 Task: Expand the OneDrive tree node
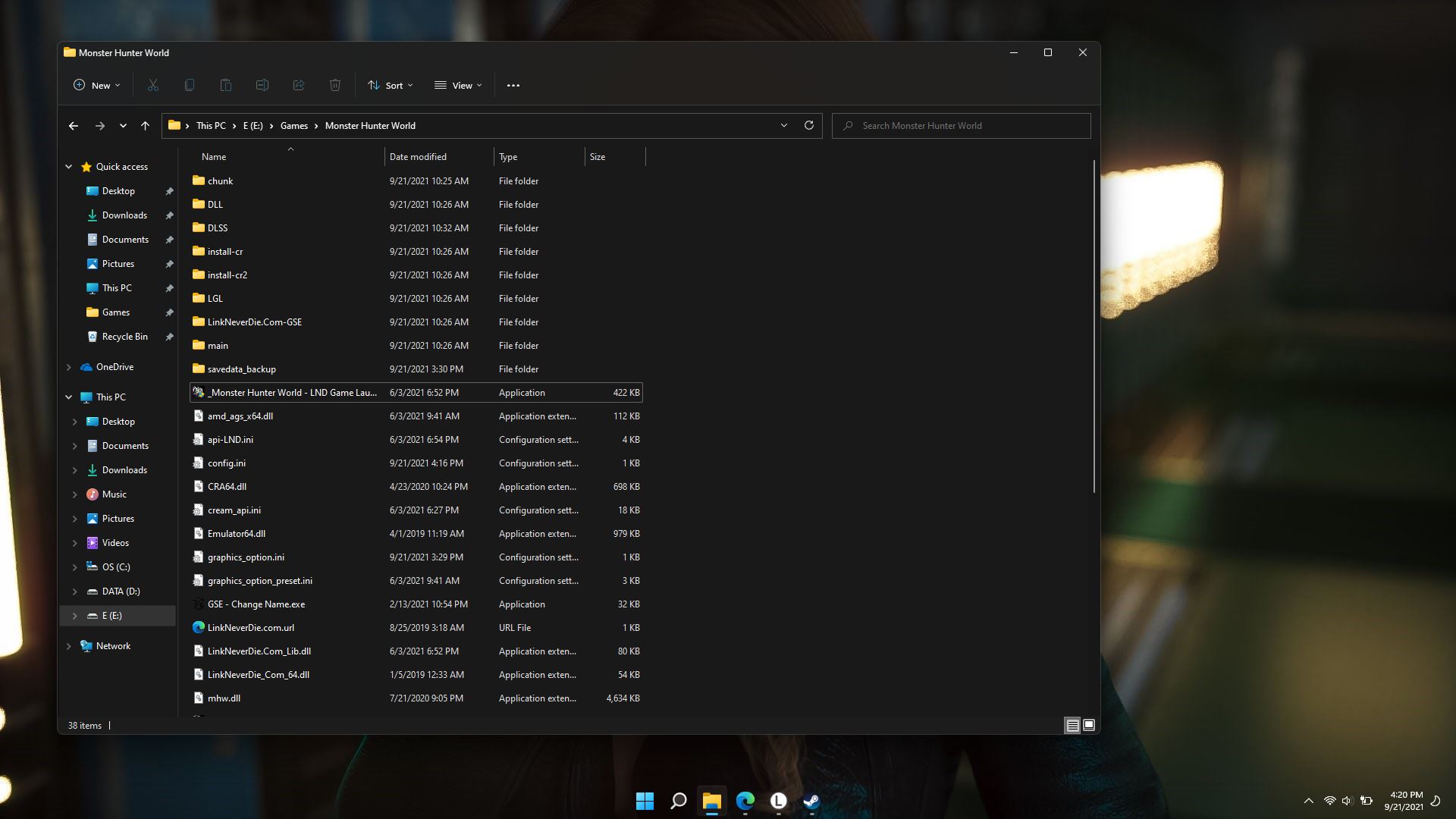[69, 367]
